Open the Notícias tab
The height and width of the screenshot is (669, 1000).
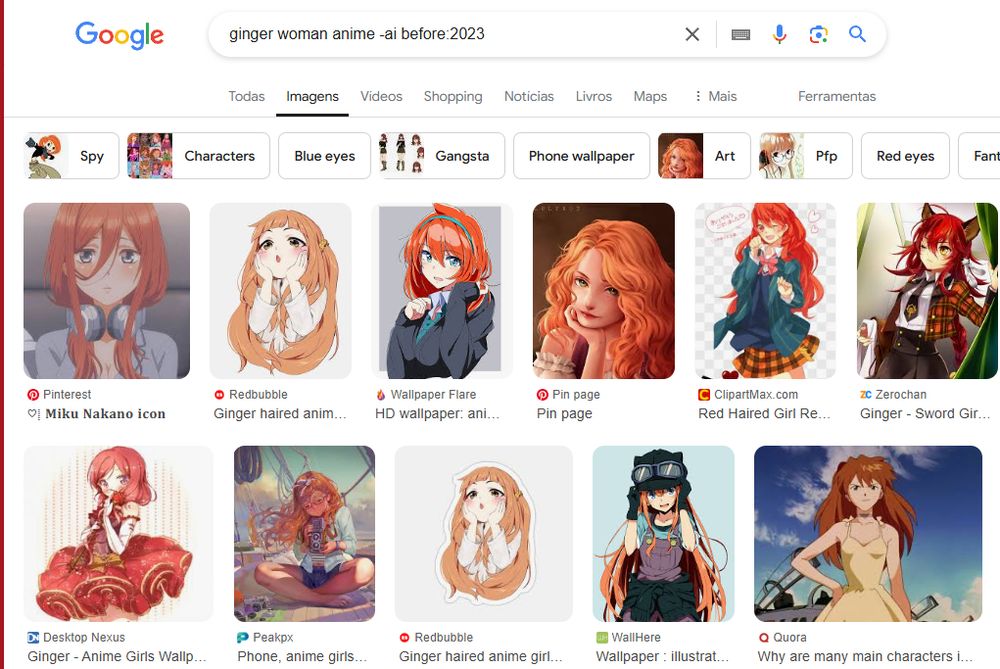pyautogui.click(x=529, y=96)
